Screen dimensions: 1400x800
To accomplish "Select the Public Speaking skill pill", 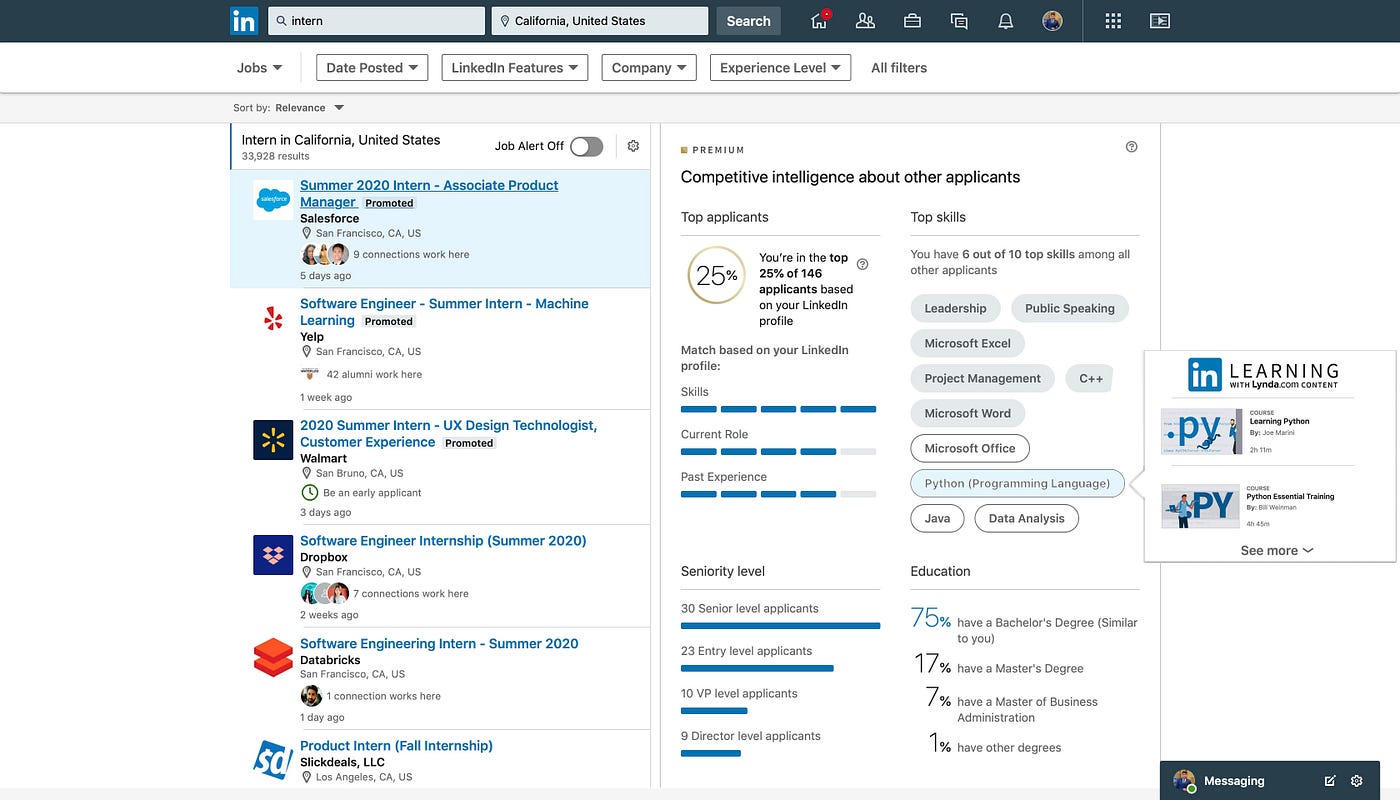I will 1070,308.
